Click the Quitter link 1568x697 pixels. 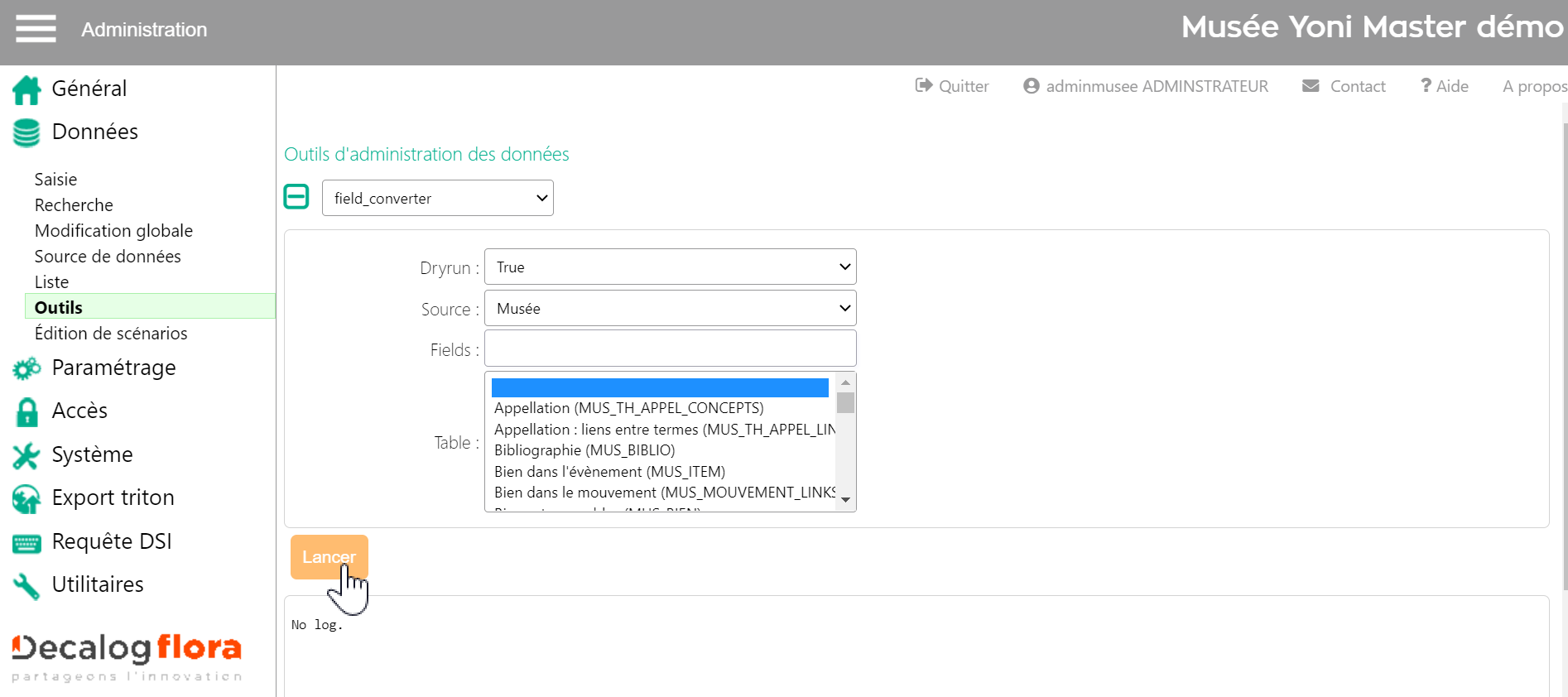952,86
